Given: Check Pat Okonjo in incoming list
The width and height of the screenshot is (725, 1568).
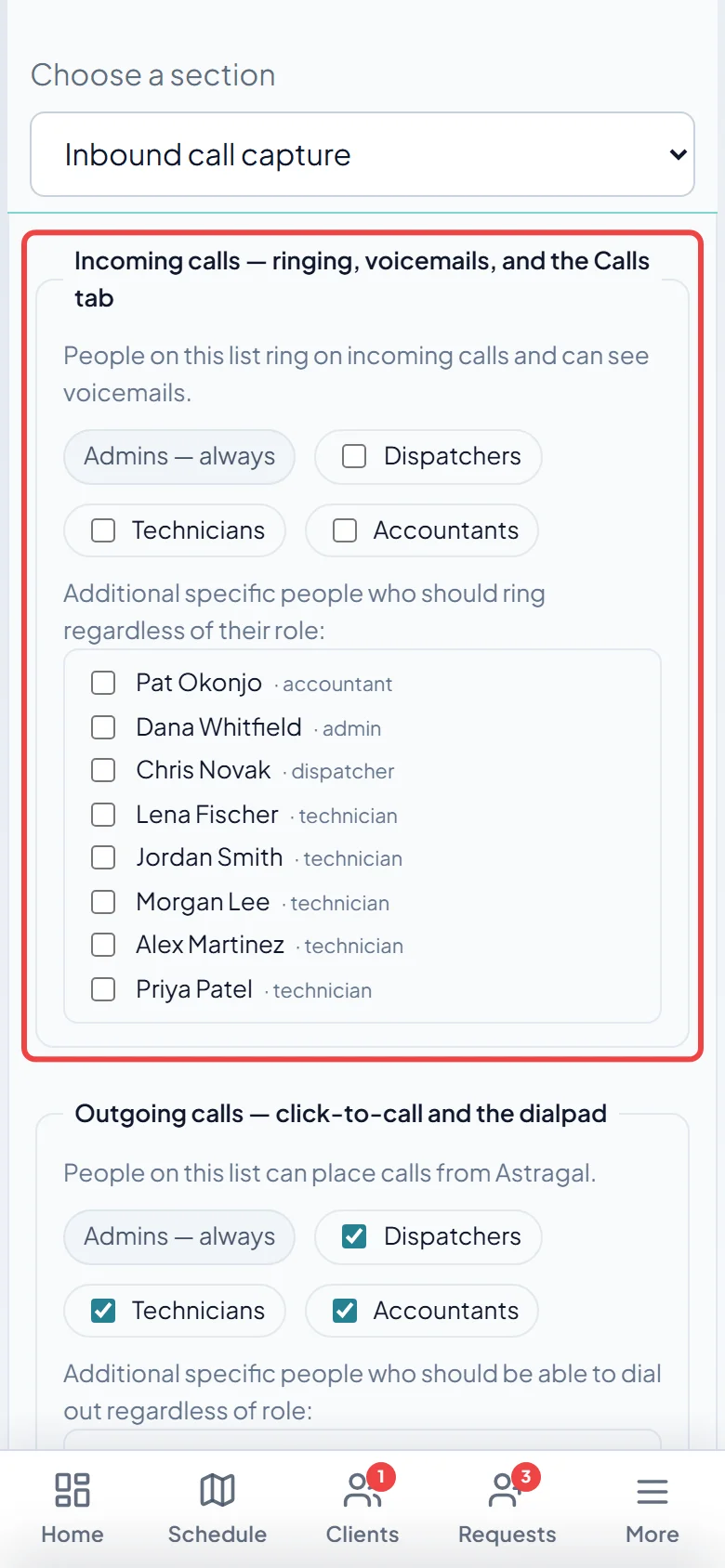Looking at the screenshot, I should (103, 683).
